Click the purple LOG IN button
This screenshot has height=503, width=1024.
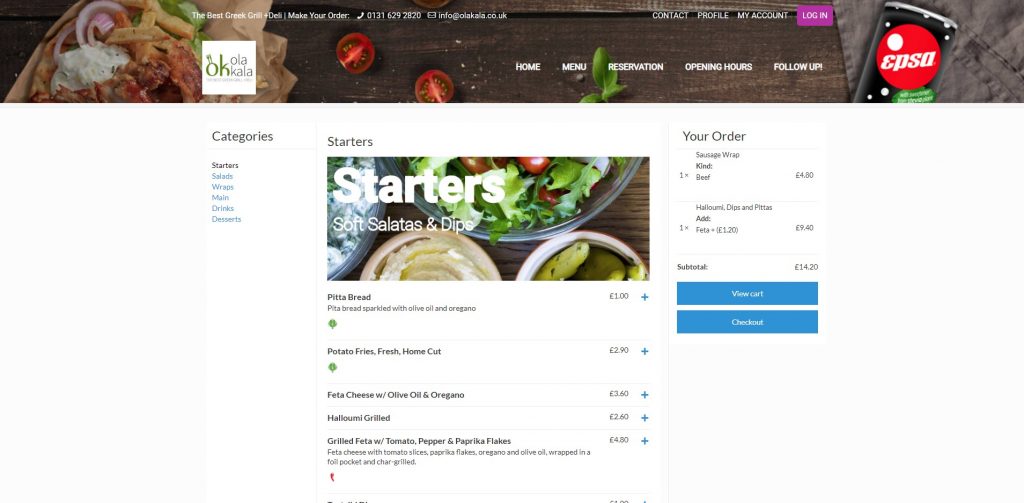pos(814,16)
